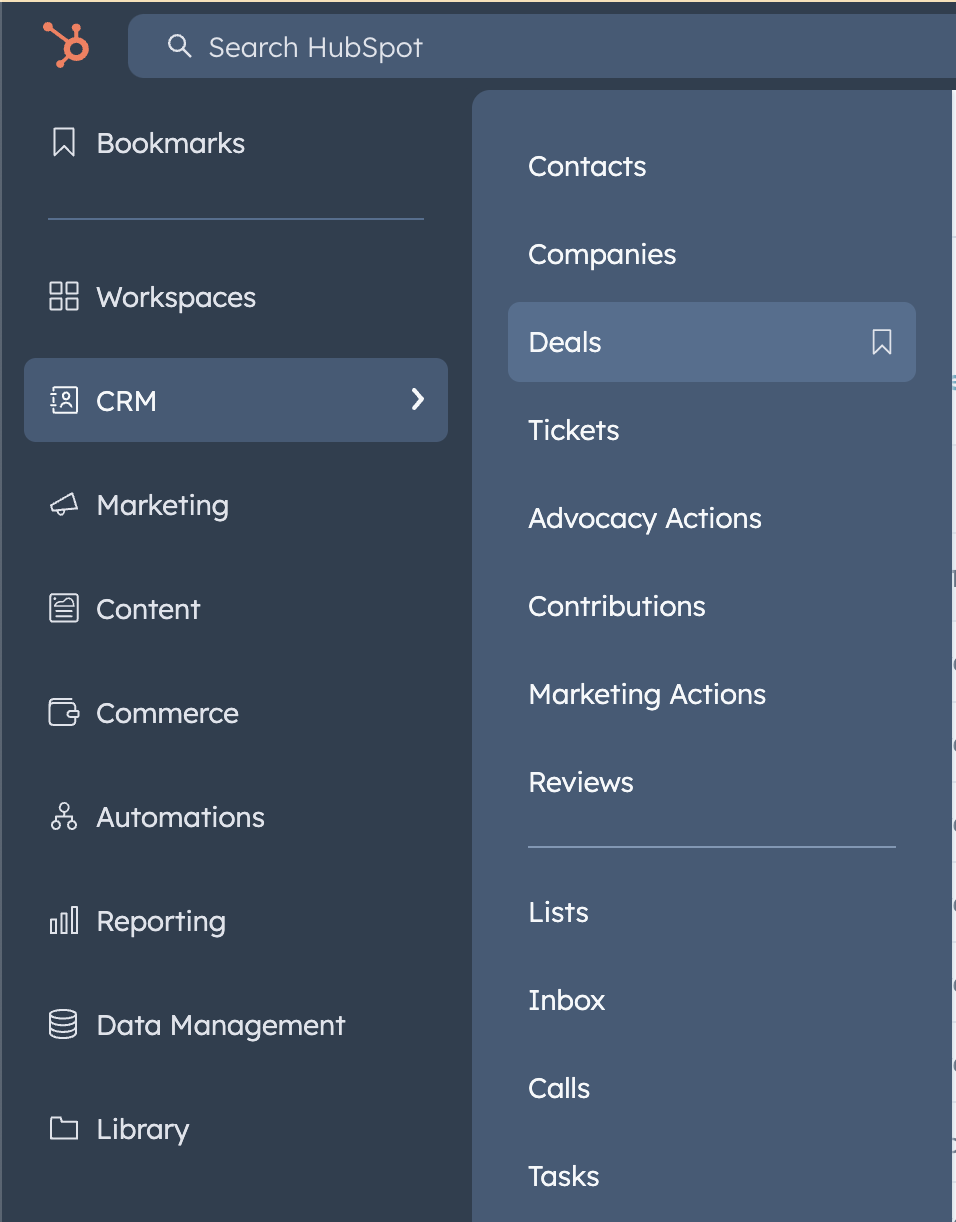Navigate to Marketing Actions
The height and width of the screenshot is (1222, 956).
[x=647, y=694]
